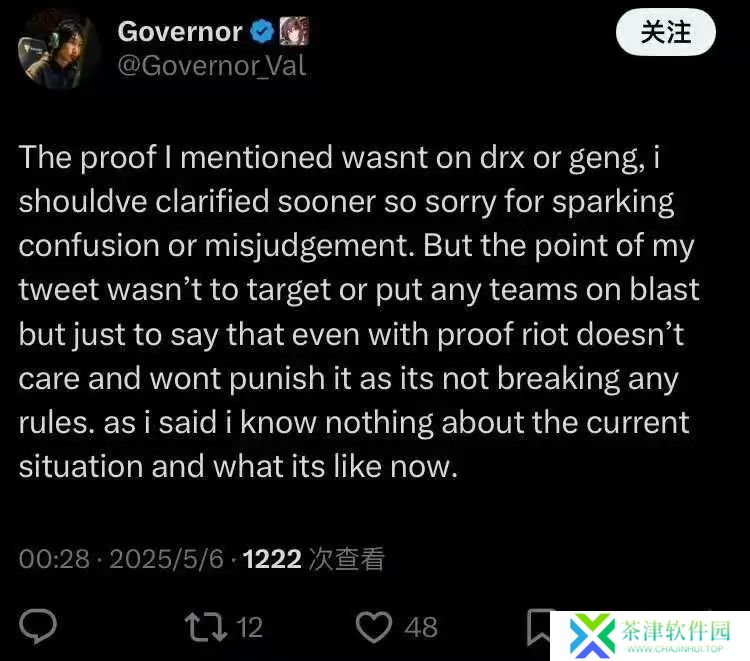The height and width of the screenshot is (661, 750).
Task: Click the 关注 follow button
Action: tap(666, 33)
